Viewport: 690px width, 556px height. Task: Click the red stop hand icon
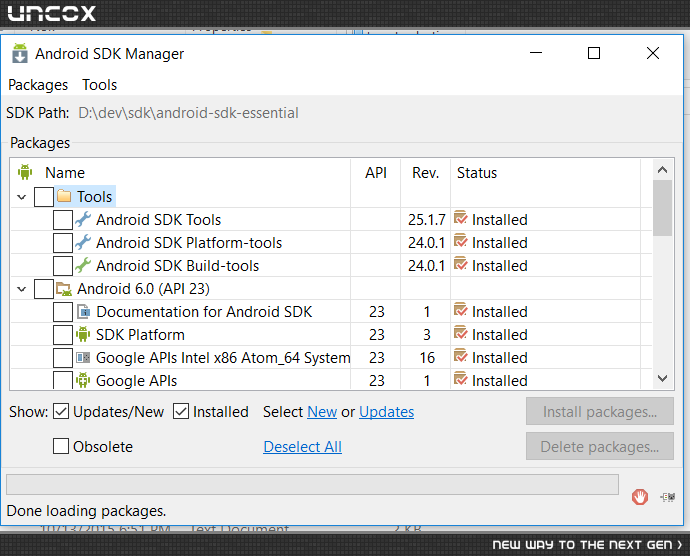coord(640,497)
